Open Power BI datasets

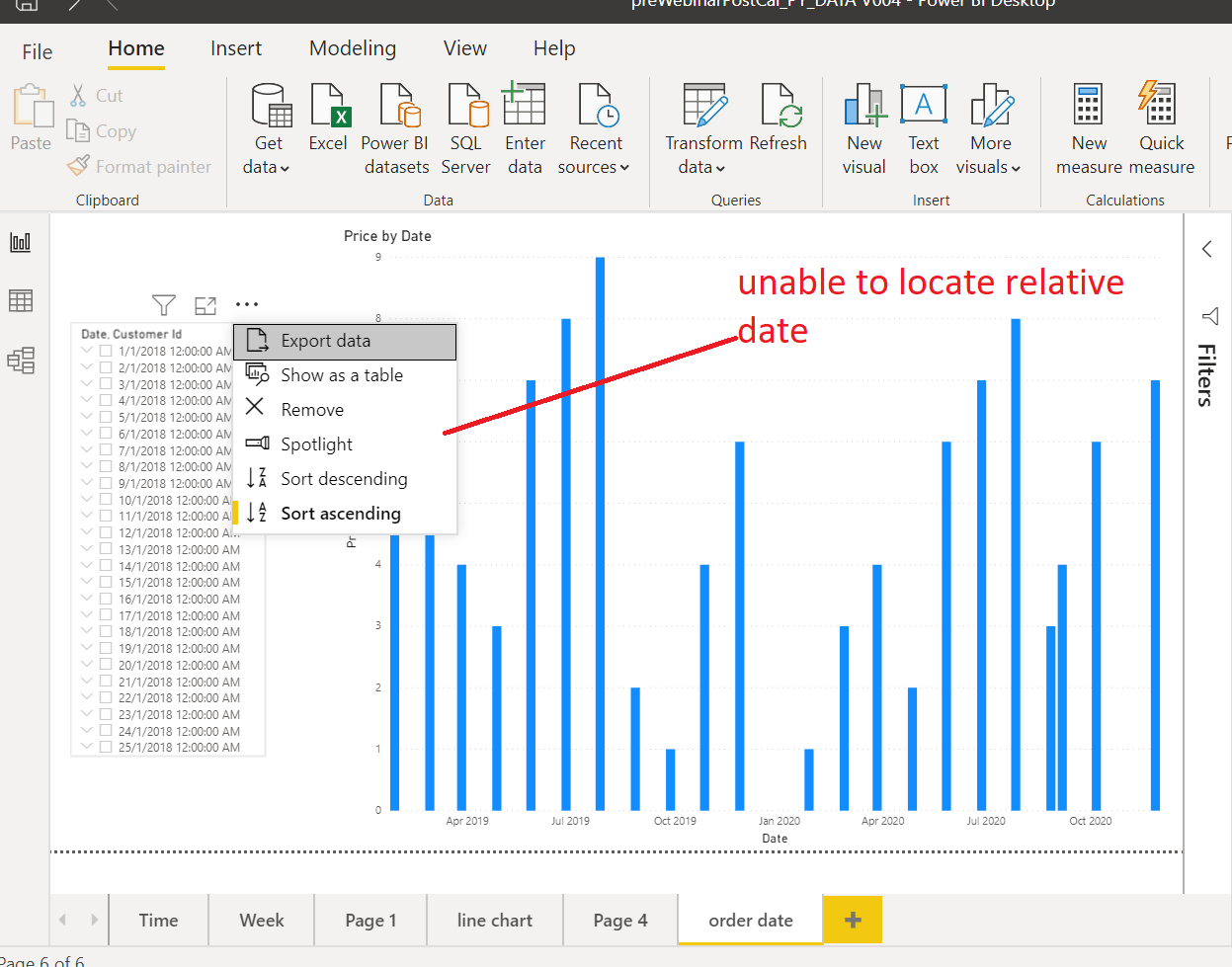click(395, 129)
